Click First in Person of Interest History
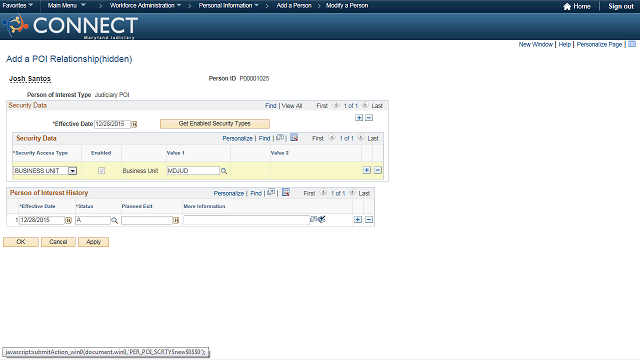This screenshot has height=360, width=640. click(x=309, y=193)
